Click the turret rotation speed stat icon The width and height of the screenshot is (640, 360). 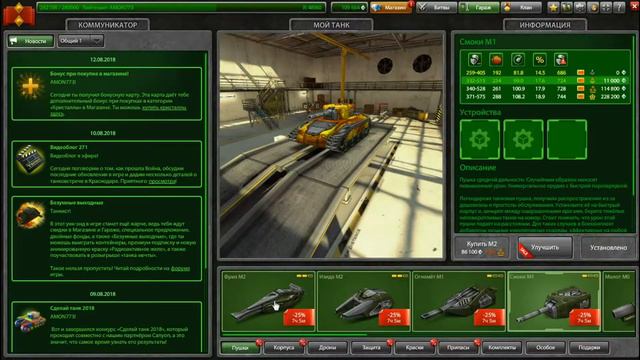(518, 60)
